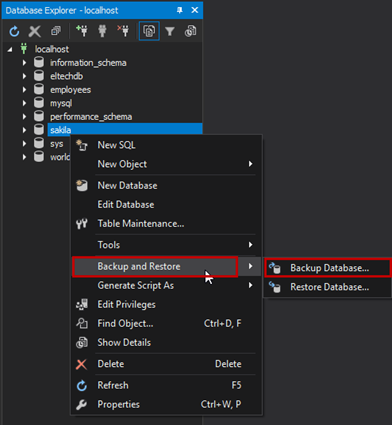The height and width of the screenshot is (425, 392).
Task: Choose Edit Database from context menu
Action: (166, 204)
